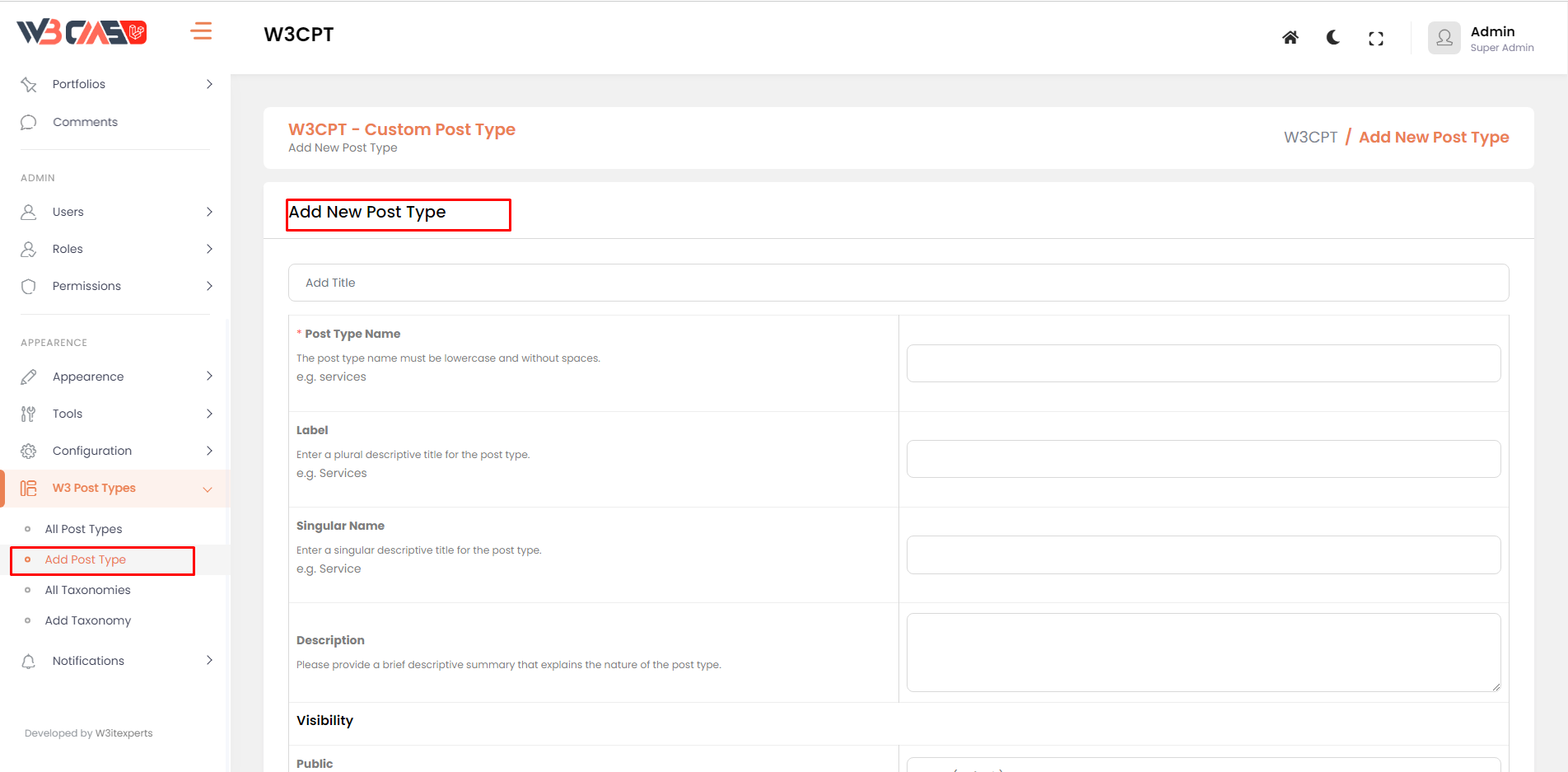Click the W3CMS logo
The image size is (1568, 772).
point(82,32)
